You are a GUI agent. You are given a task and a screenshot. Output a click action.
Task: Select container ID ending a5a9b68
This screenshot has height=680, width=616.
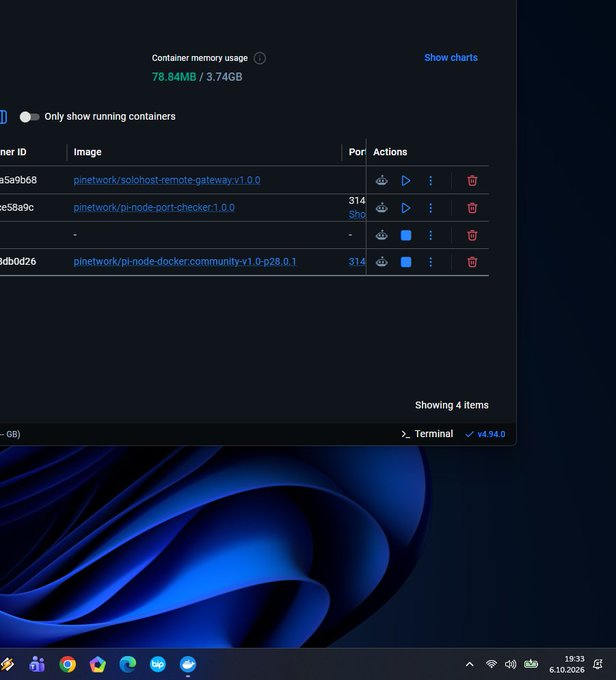[x=18, y=180]
